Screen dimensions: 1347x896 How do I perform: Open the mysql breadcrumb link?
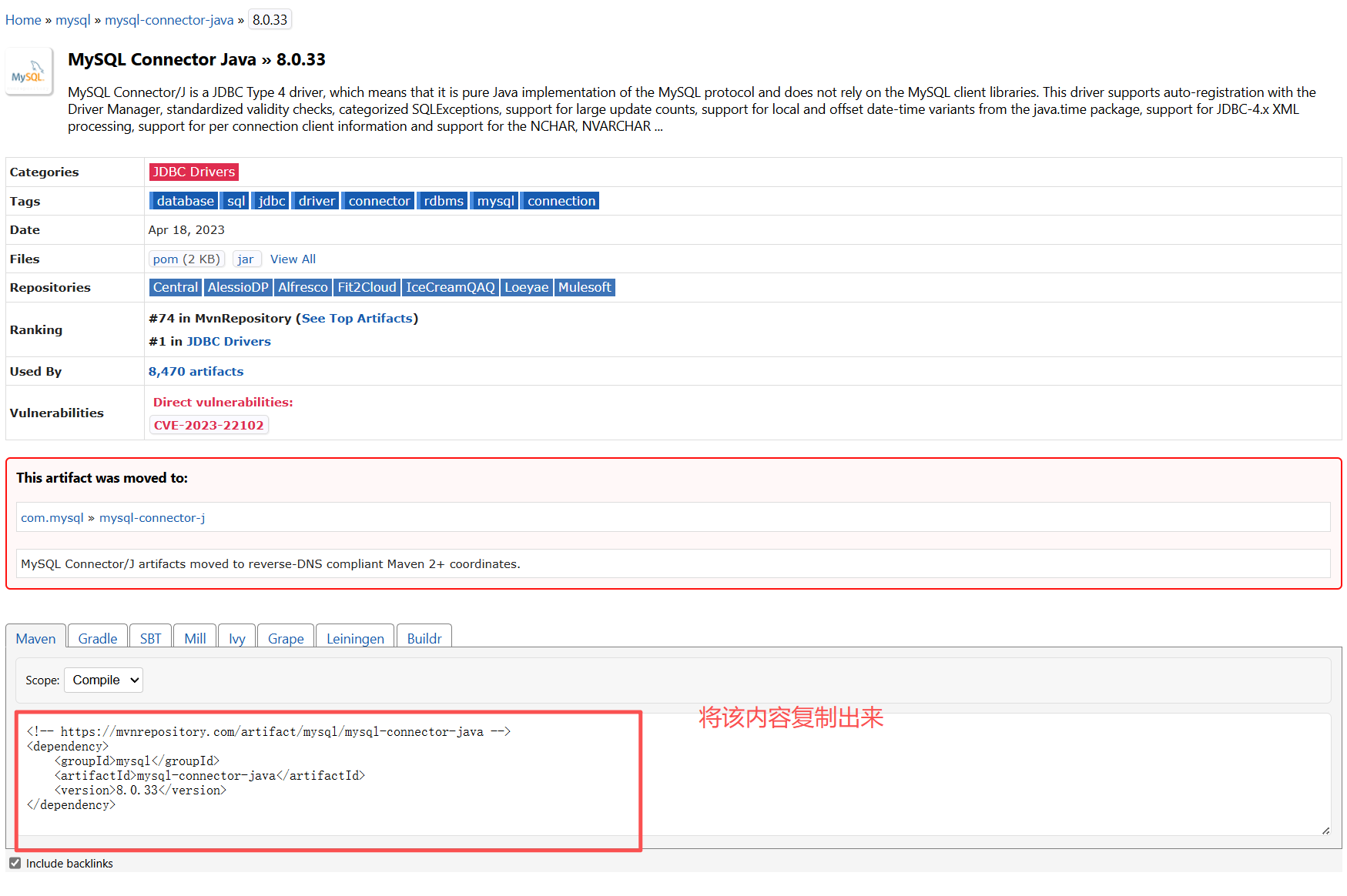point(73,20)
